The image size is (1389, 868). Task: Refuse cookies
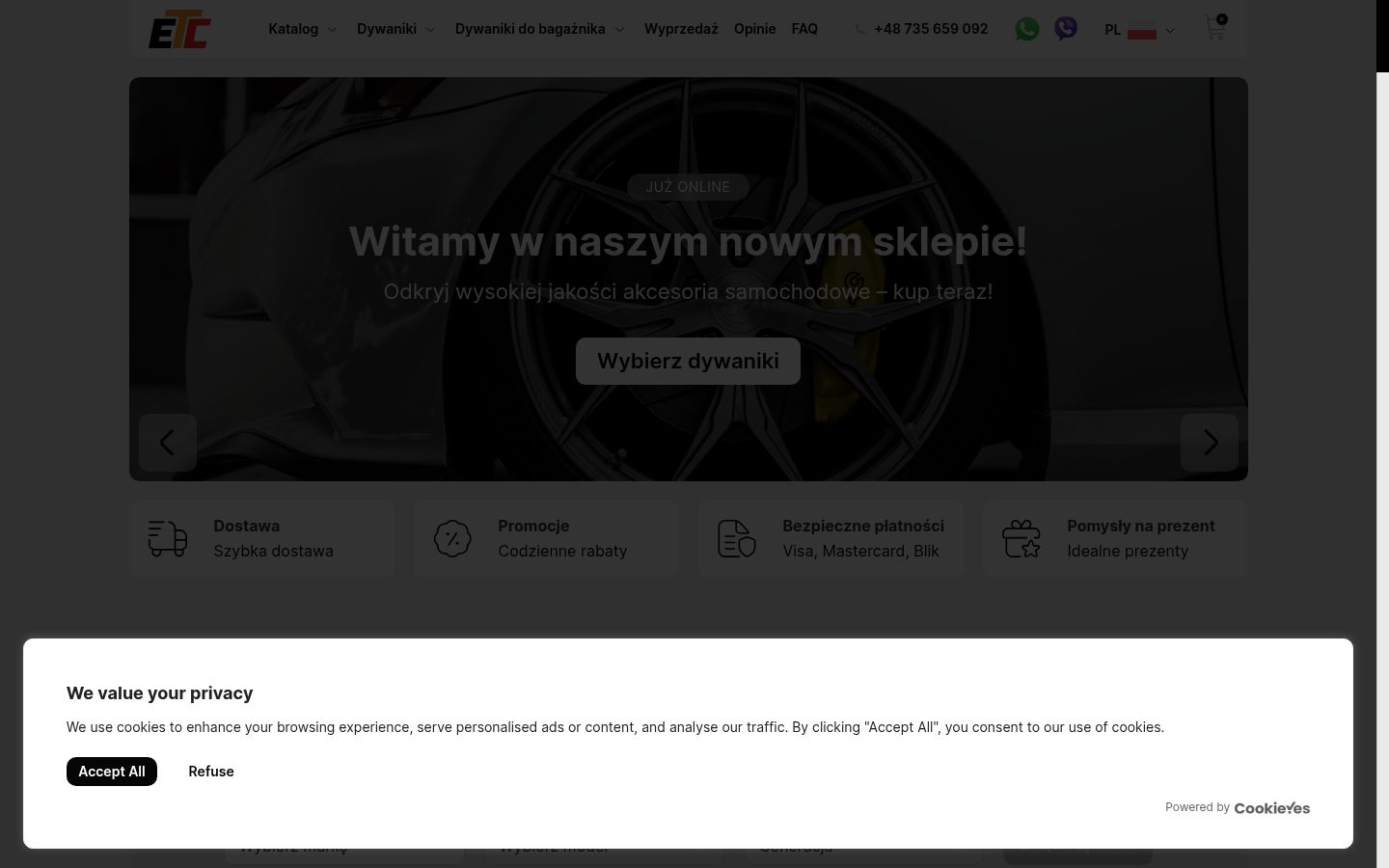pos(211,772)
